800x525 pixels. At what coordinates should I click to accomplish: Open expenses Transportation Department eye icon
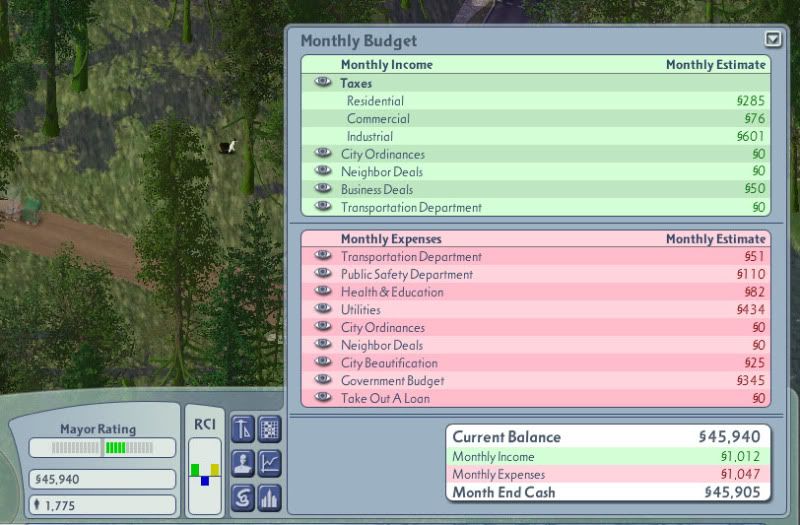(322, 255)
